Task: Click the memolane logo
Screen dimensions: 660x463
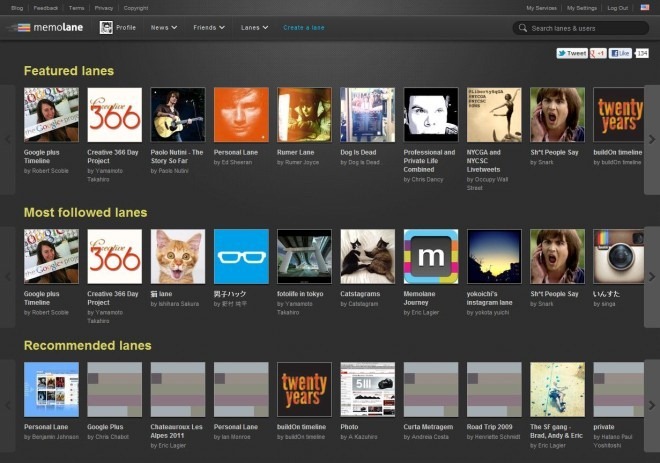Action: 45,28
